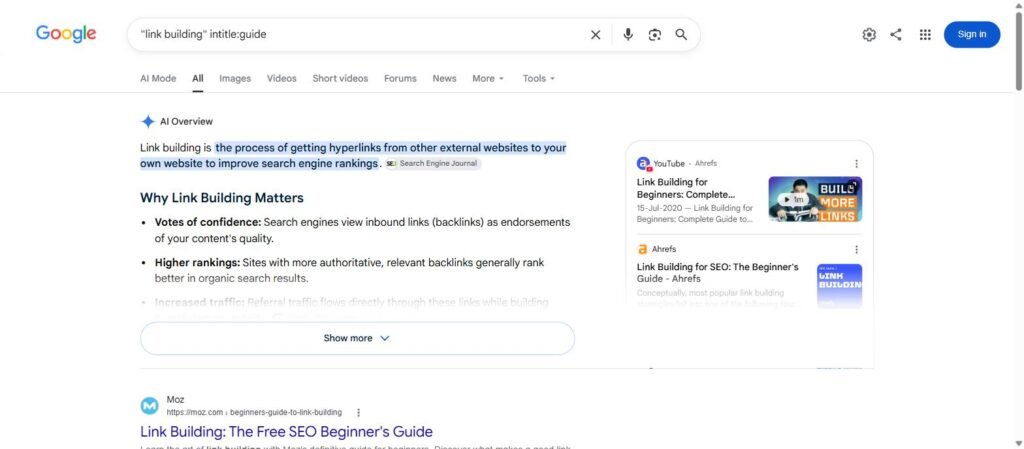Click the Google logo
1024x449 pixels.
click(66, 34)
